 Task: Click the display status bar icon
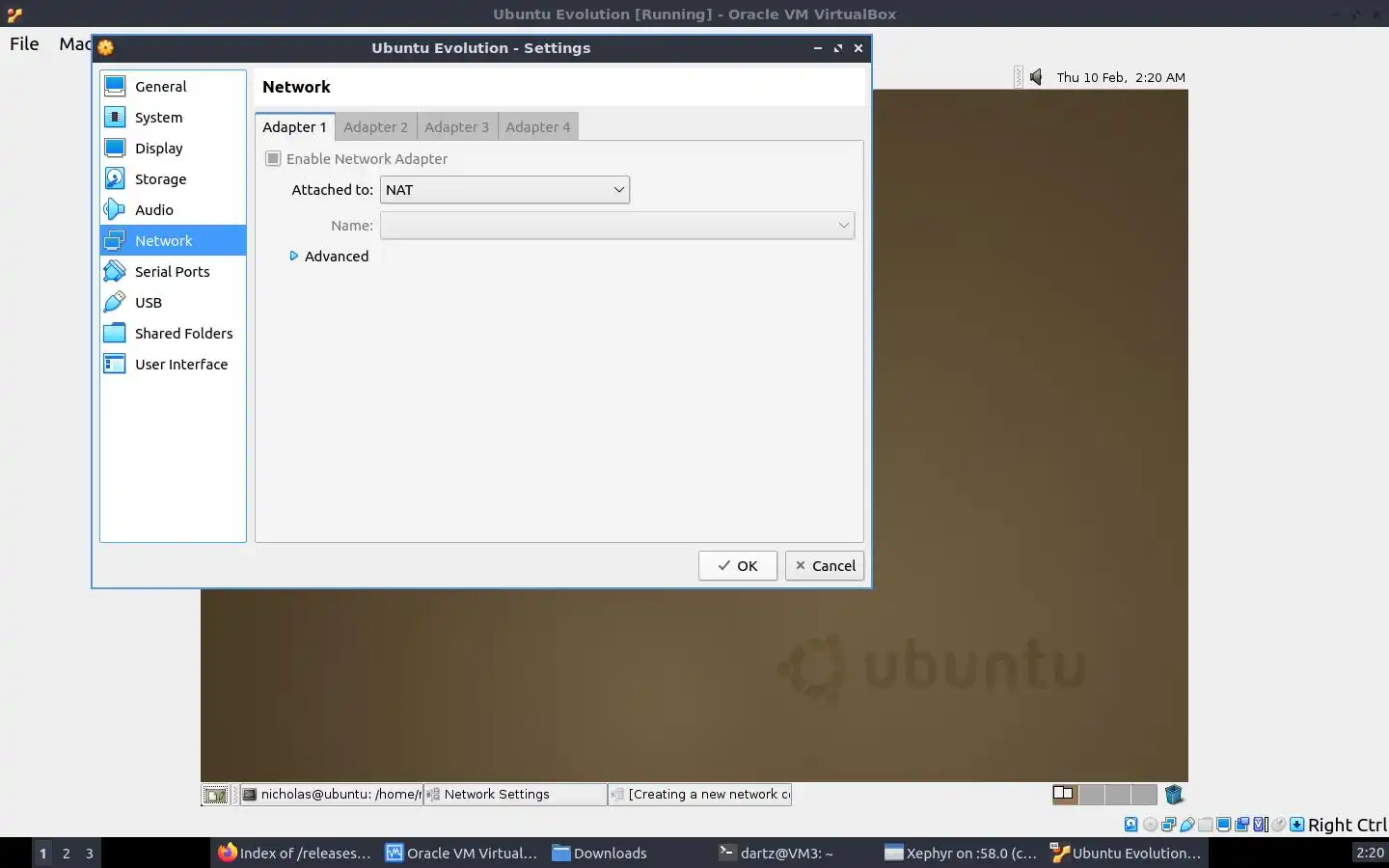(x=1223, y=825)
